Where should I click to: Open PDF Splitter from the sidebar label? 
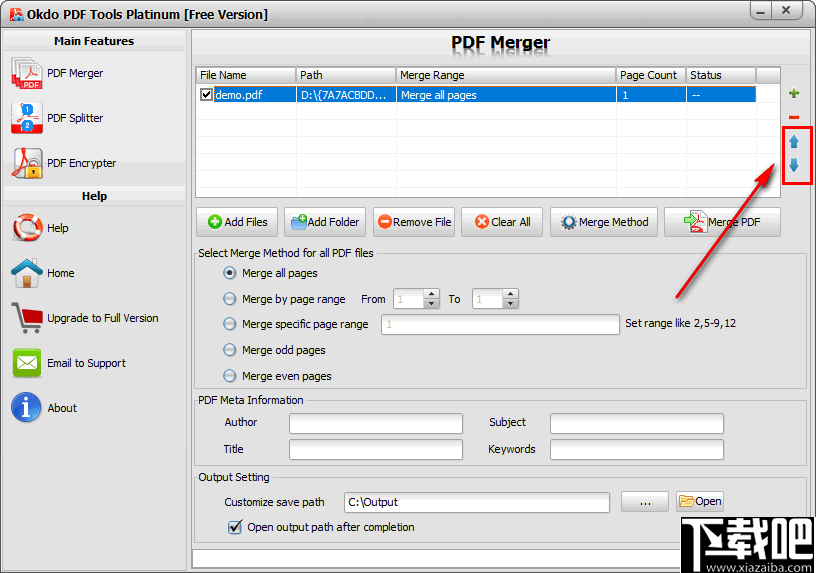pyautogui.click(x=75, y=118)
